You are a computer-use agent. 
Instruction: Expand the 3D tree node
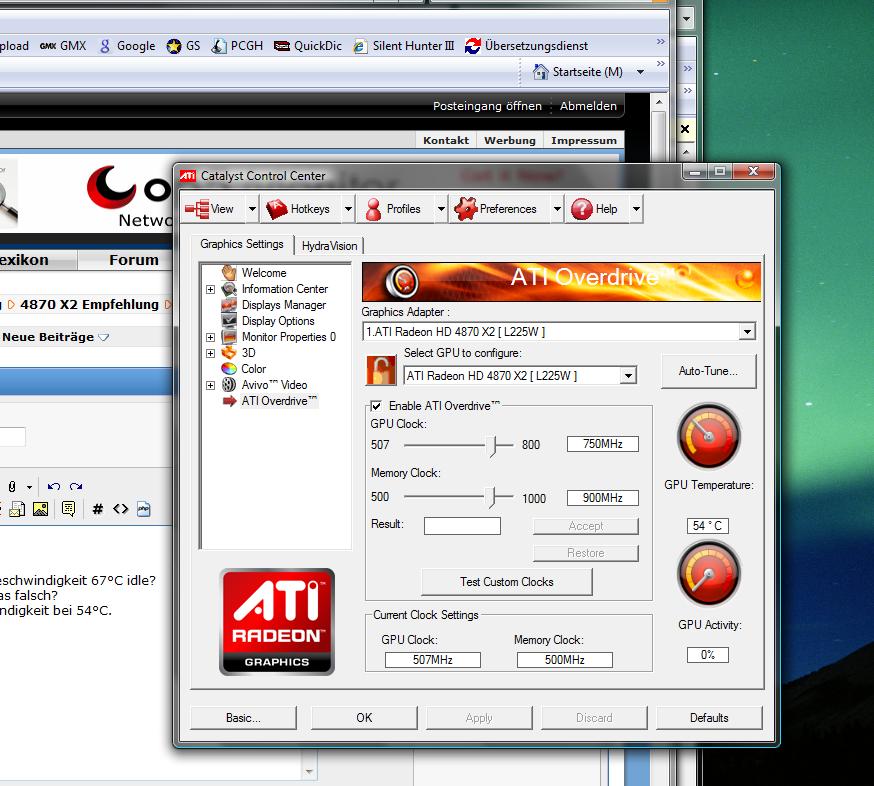coord(210,353)
